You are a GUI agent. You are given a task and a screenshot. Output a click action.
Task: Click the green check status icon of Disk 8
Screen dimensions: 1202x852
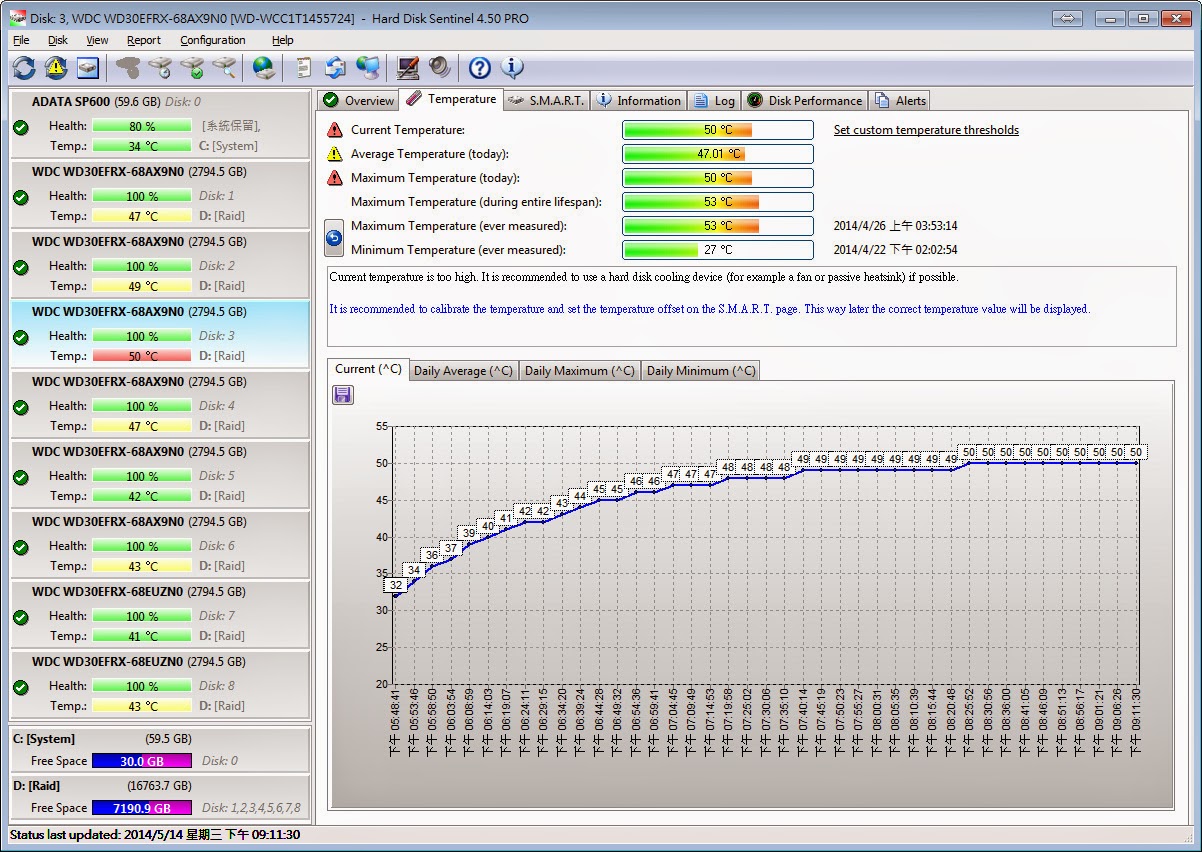point(20,687)
